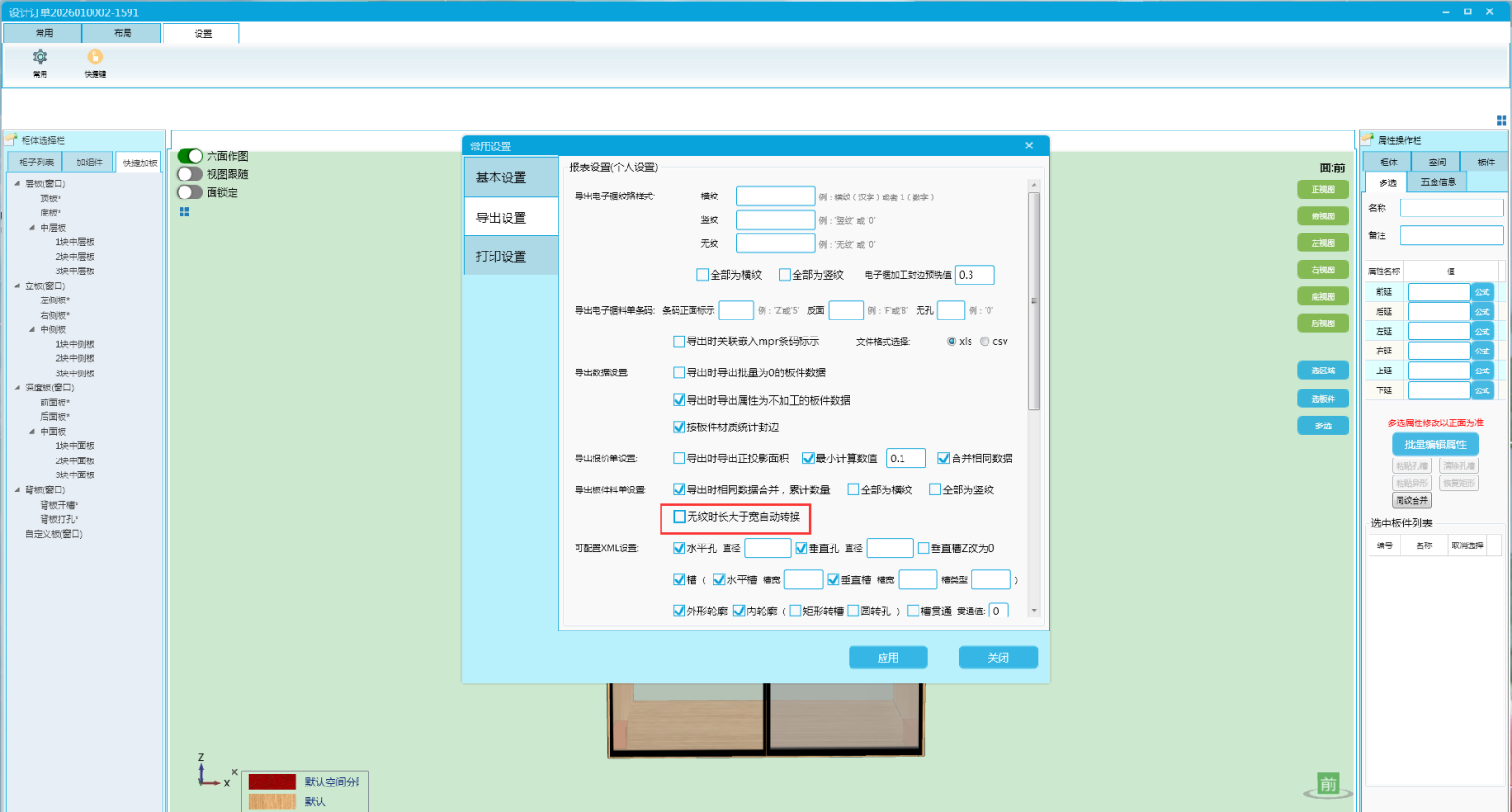Switch to 左视图 view

pyautogui.click(x=1323, y=243)
